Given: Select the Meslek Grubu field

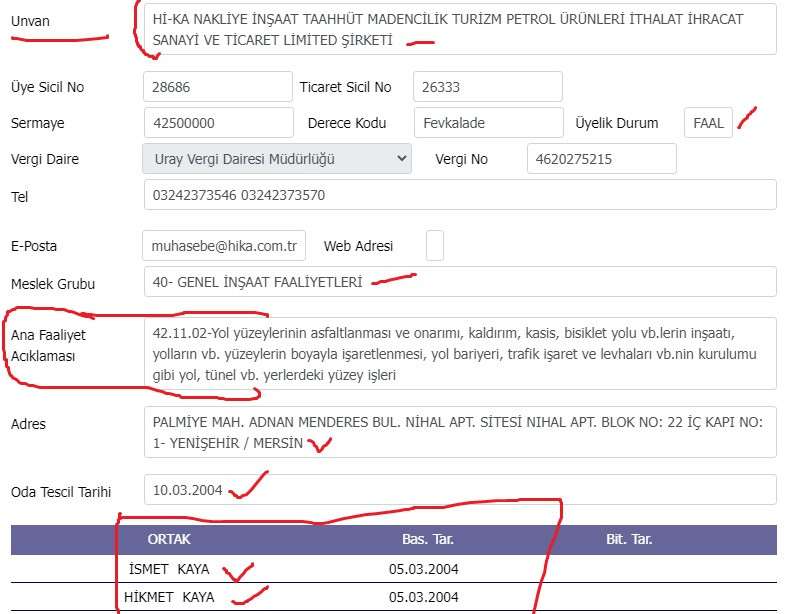Looking at the screenshot, I should click(460, 281).
